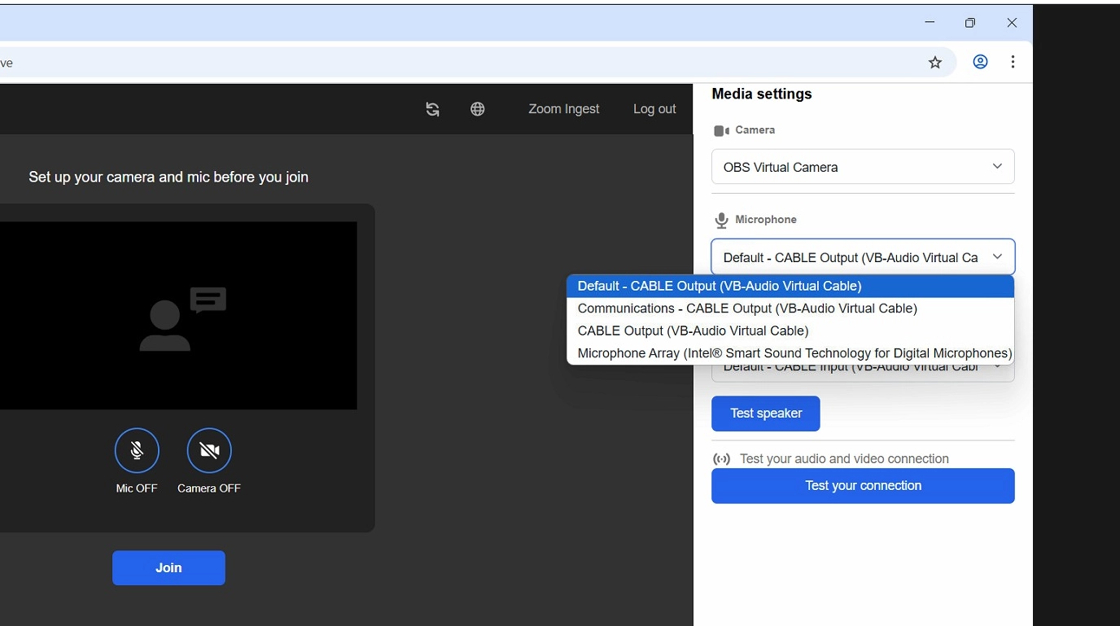Click the 'Test your audio and video connection' text

coord(844,459)
